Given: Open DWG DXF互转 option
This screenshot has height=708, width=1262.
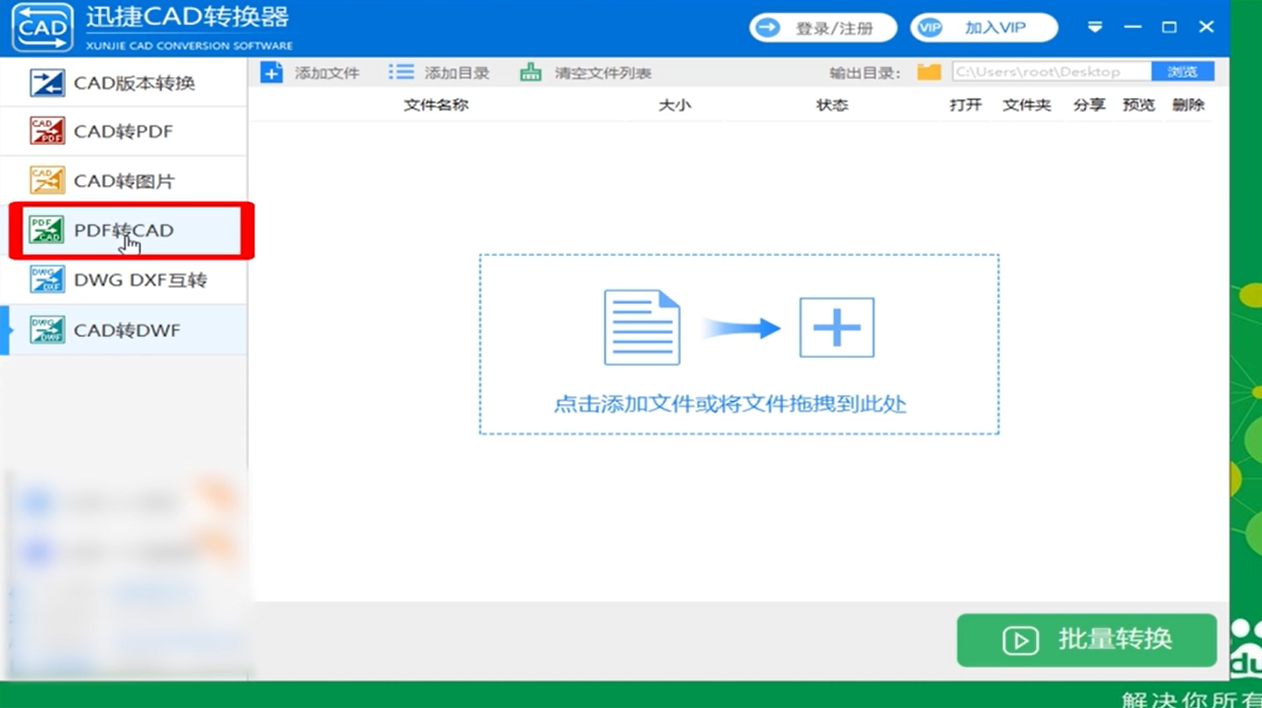Looking at the screenshot, I should (124, 280).
